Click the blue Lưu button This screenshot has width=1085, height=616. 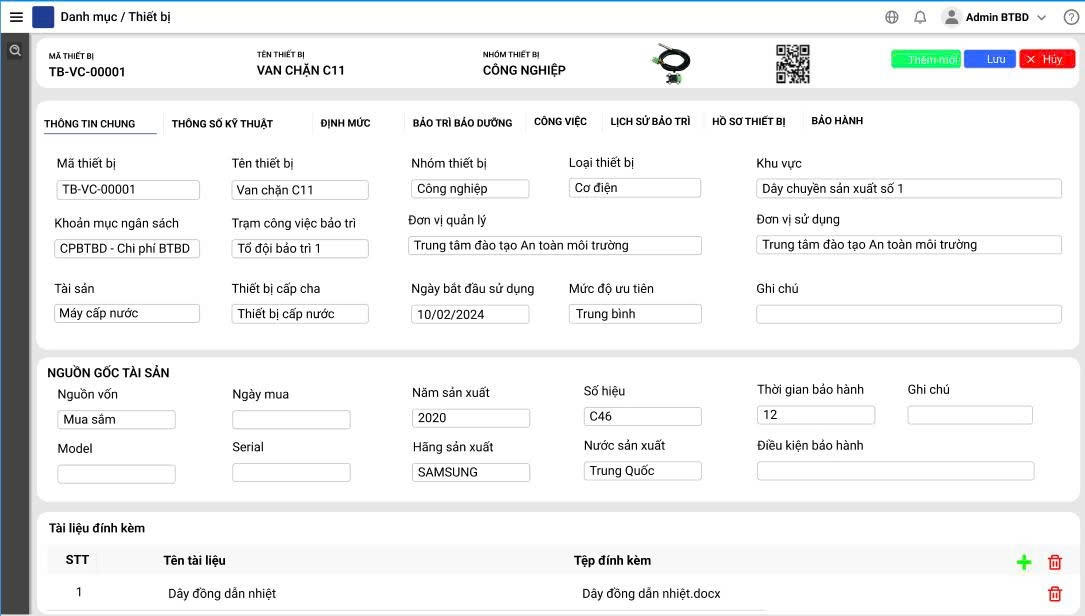989,59
